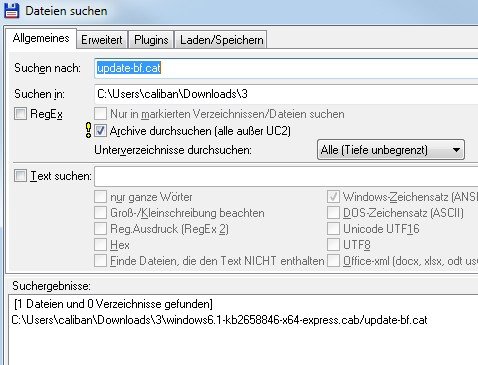This screenshot has width=478, height=365.
Task: Open the Unterverzeichnisse durchsuchen dropdown
Action: tap(391, 150)
